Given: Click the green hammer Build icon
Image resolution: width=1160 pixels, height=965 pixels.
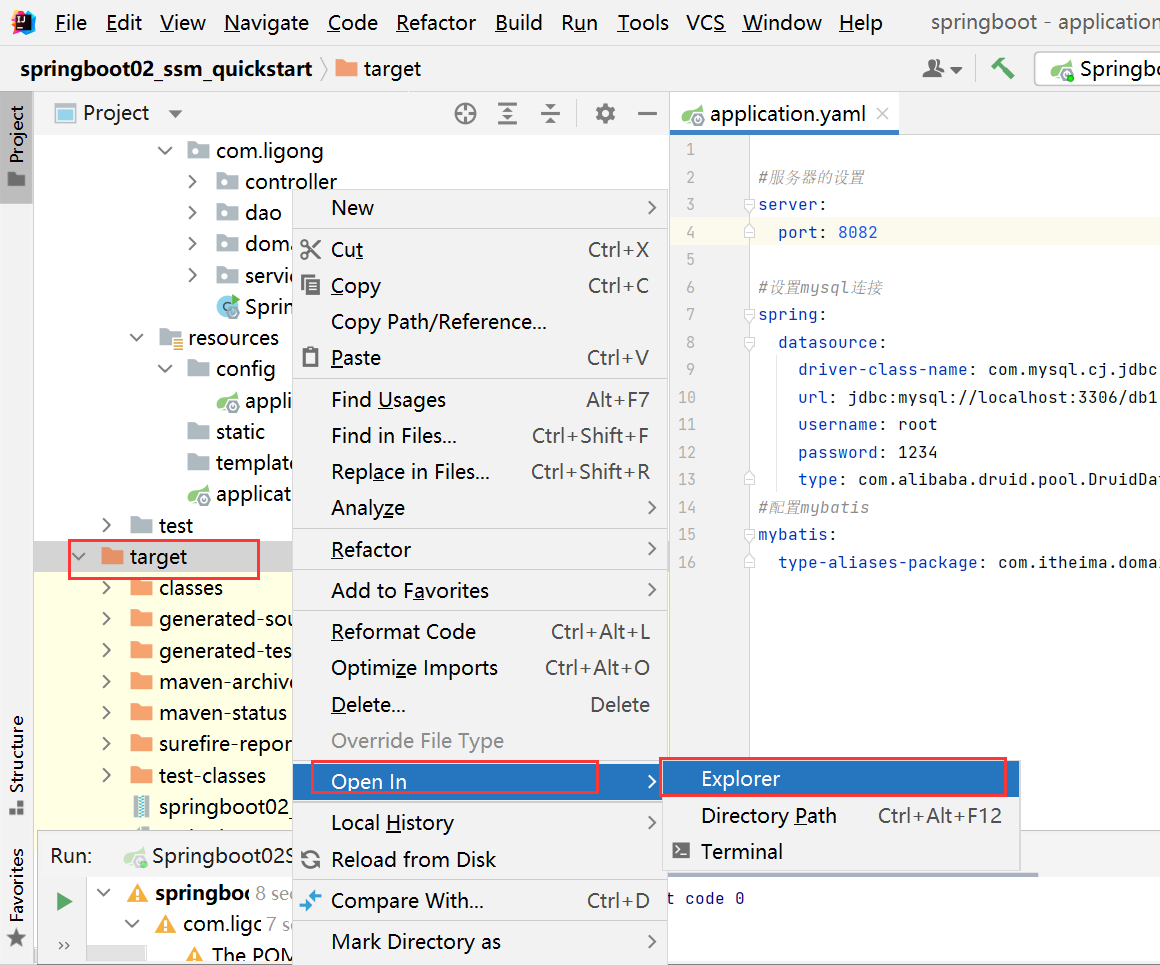Looking at the screenshot, I should [1002, 69].
